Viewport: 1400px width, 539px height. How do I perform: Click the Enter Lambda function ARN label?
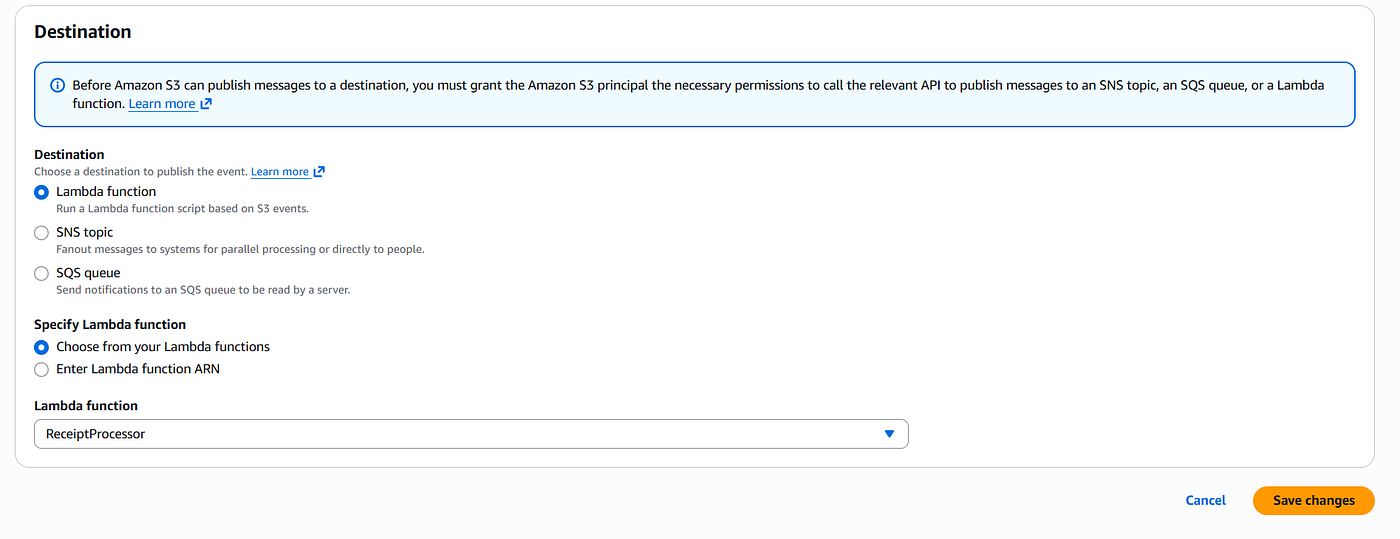pyautogui.click(x=138, y=369)
